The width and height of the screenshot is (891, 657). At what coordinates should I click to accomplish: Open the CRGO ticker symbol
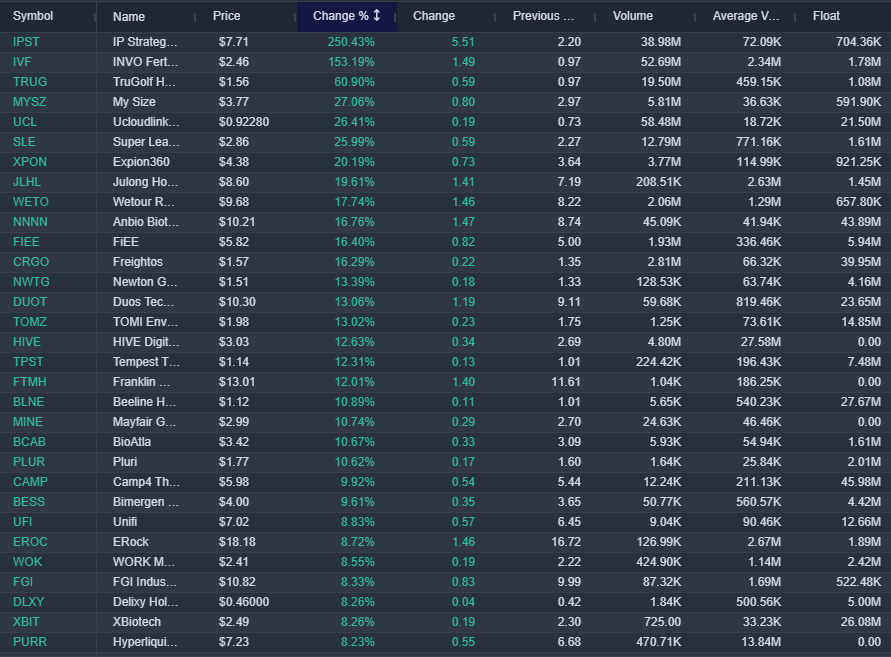tap(31, 262)
